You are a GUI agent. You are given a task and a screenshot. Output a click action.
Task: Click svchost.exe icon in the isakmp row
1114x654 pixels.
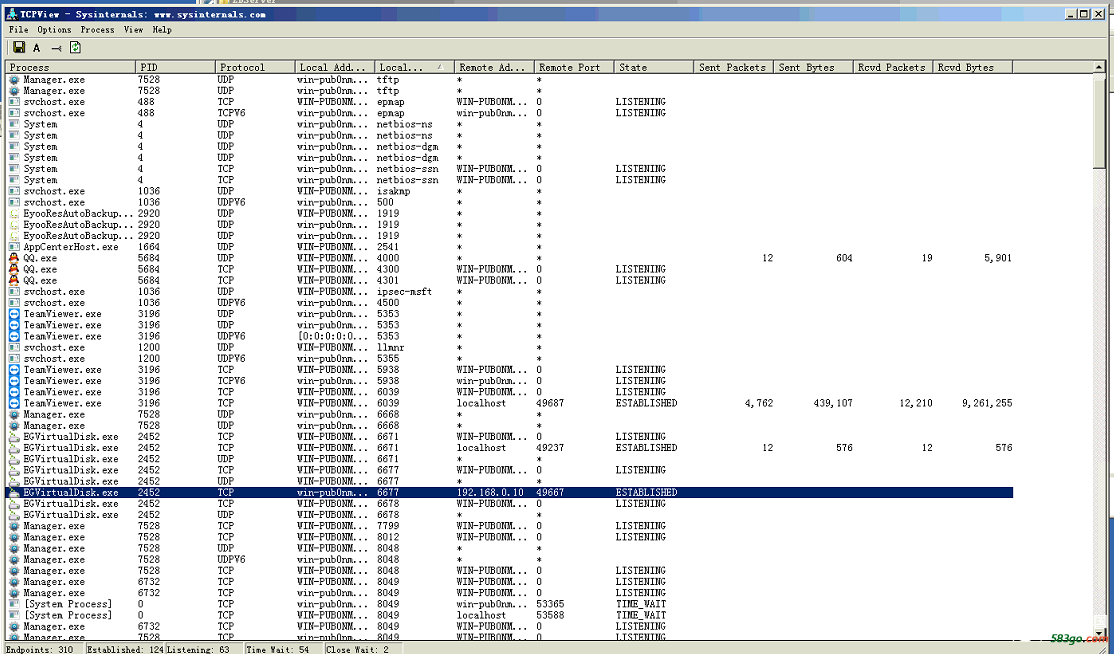(14, 191)
